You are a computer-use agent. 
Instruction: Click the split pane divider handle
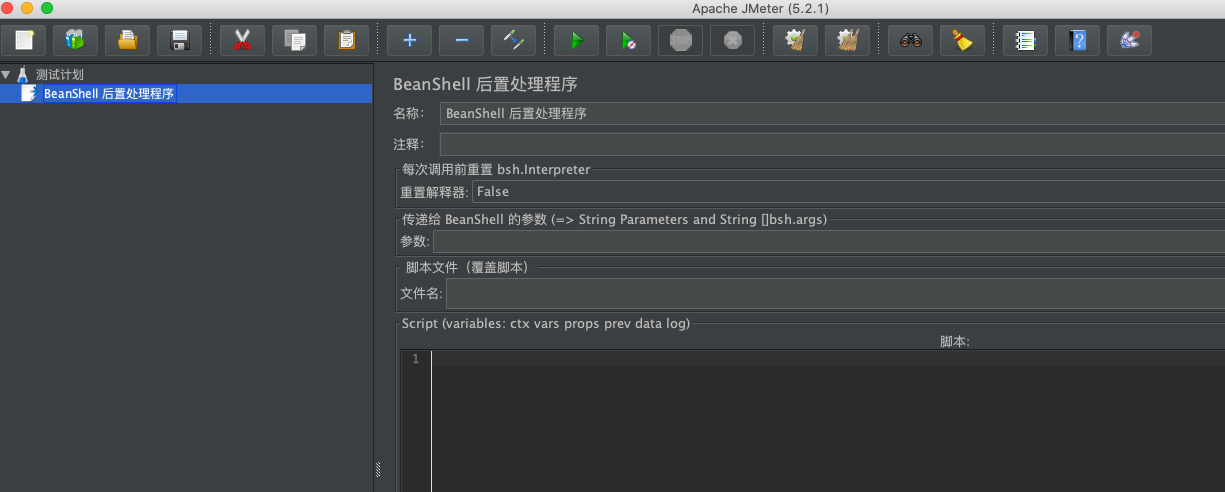[x=377, y=469]
